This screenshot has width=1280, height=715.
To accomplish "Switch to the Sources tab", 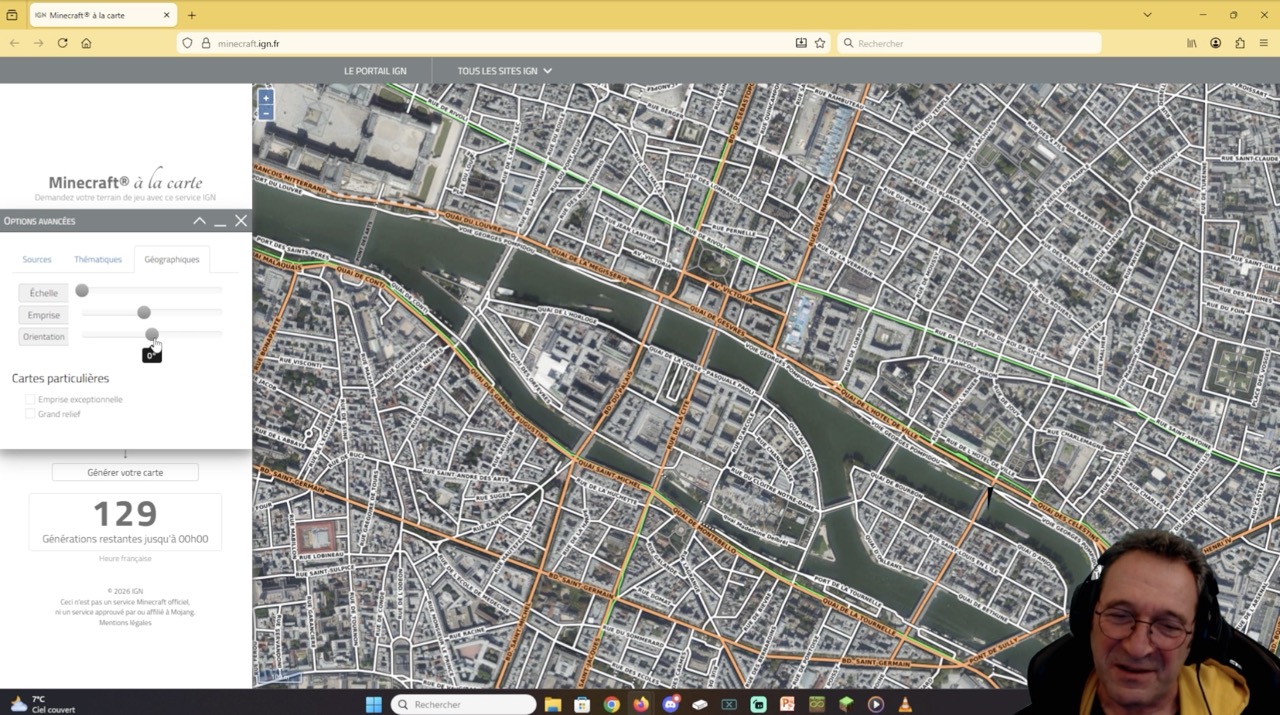I will coord(37,259).
